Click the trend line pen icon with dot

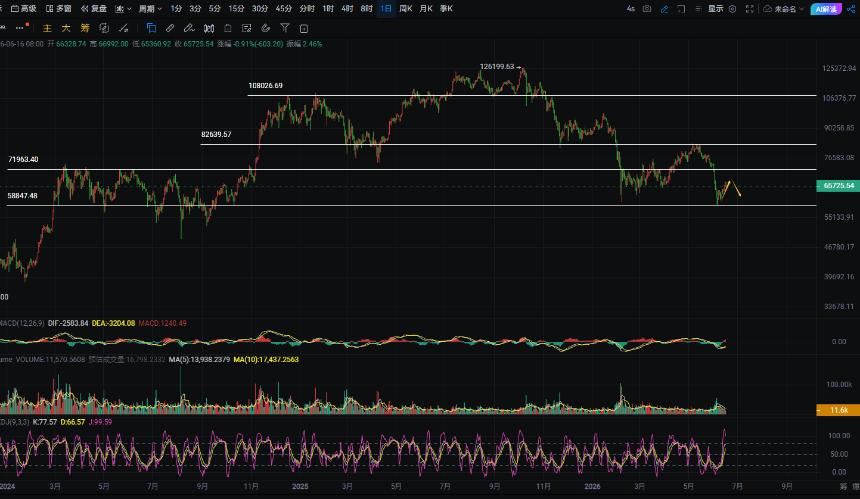[123, 28]
